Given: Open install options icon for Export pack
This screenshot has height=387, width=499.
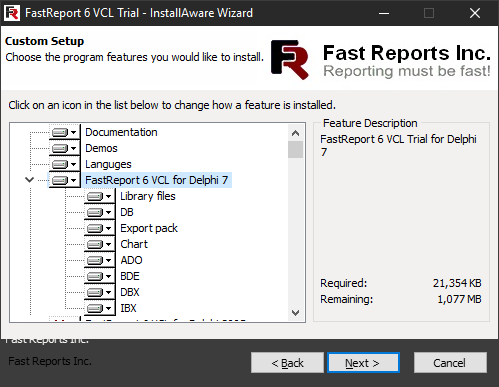Looking at the screenshot, I should click(x=100, y=228).
